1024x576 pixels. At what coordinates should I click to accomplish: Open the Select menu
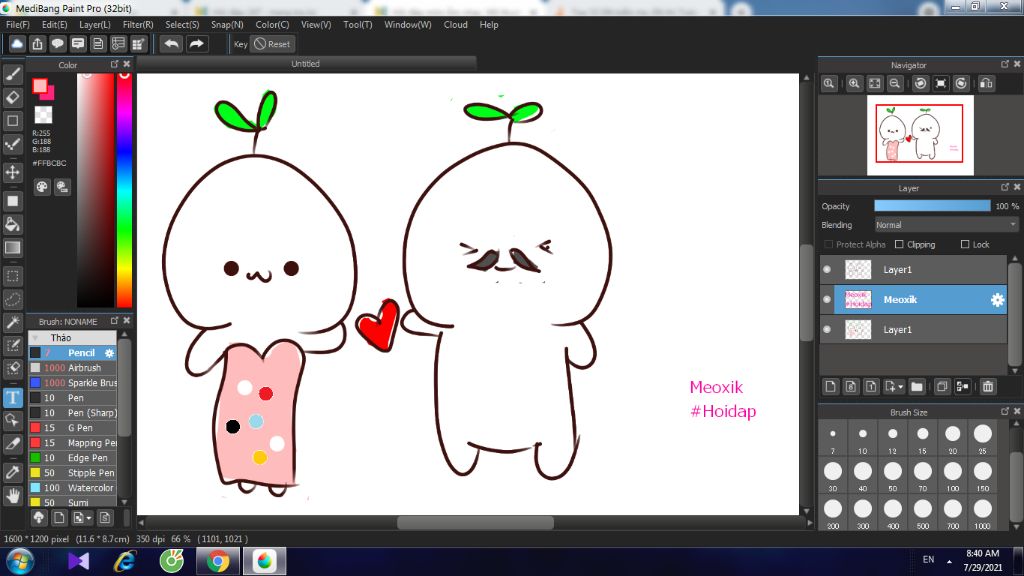(182, 25)
